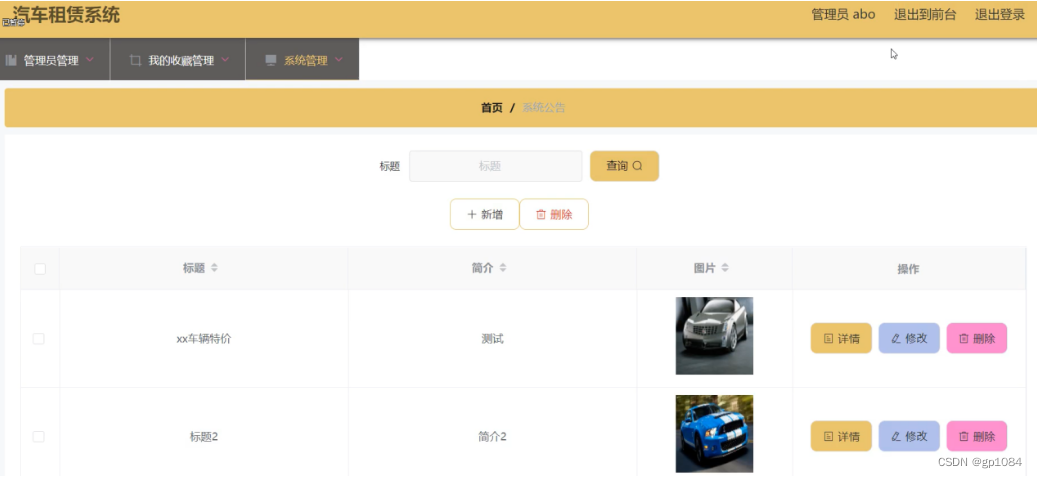
Task: Click the trash icon in toolbar 删除 button
Action: click(541, 214)
